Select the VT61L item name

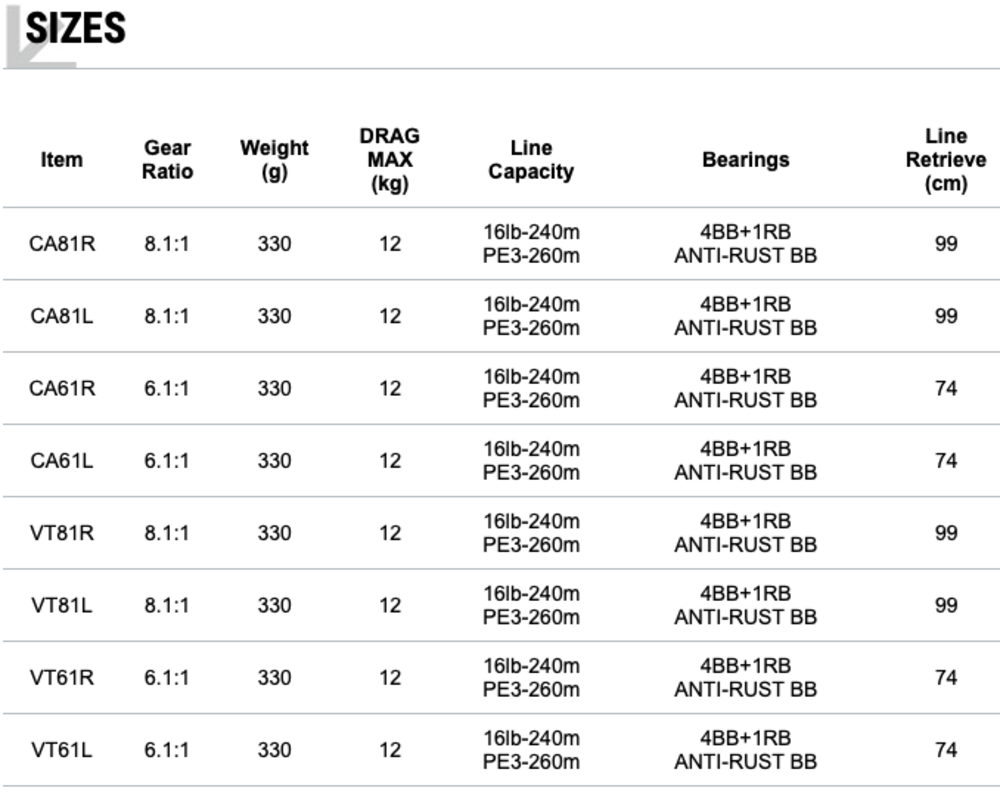(x=62, y=750)
